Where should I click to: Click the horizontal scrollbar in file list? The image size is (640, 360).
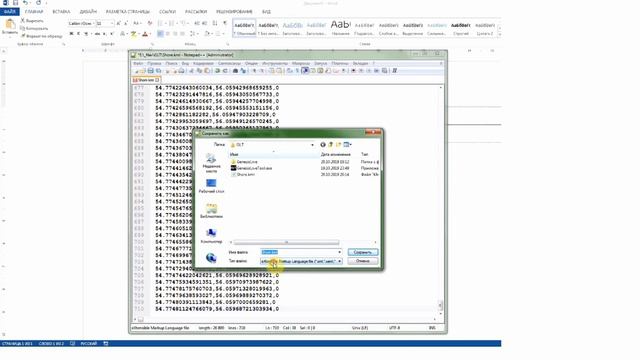[286, 242]
